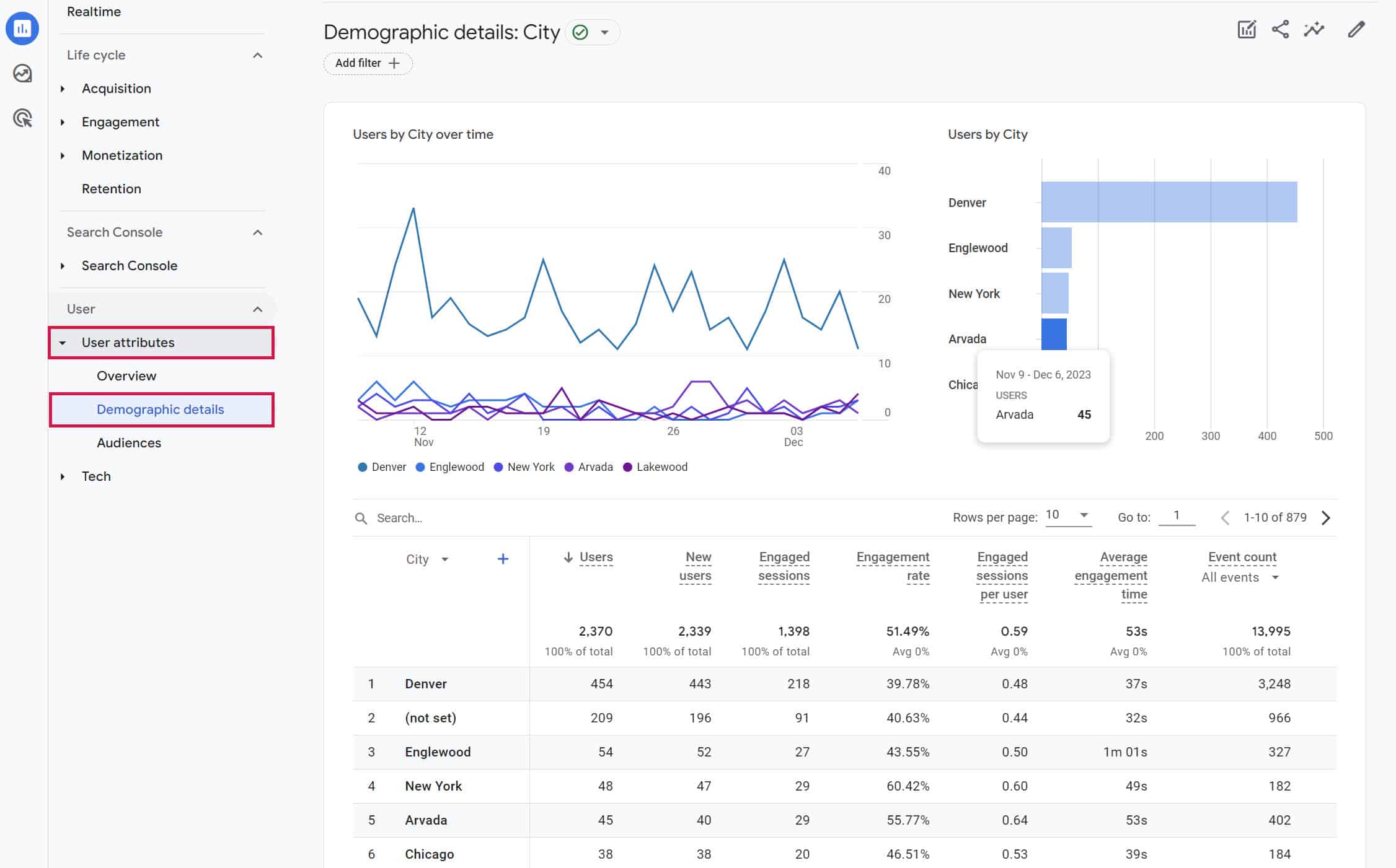Open the Audiences report

click(x=129, y=443)
